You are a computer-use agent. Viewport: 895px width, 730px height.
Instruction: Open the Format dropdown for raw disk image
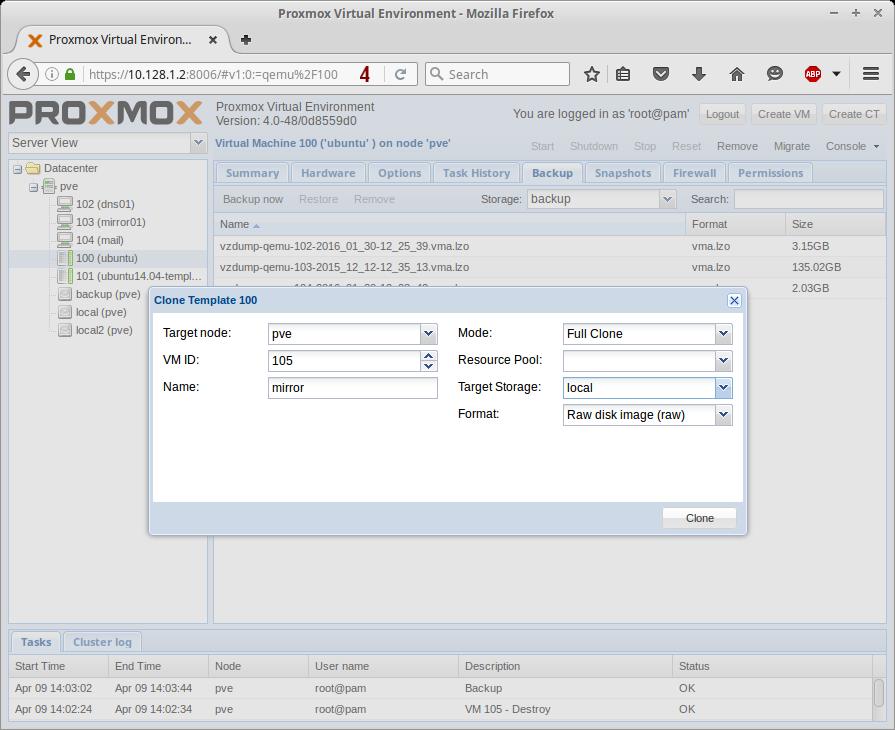click(723, 415)
